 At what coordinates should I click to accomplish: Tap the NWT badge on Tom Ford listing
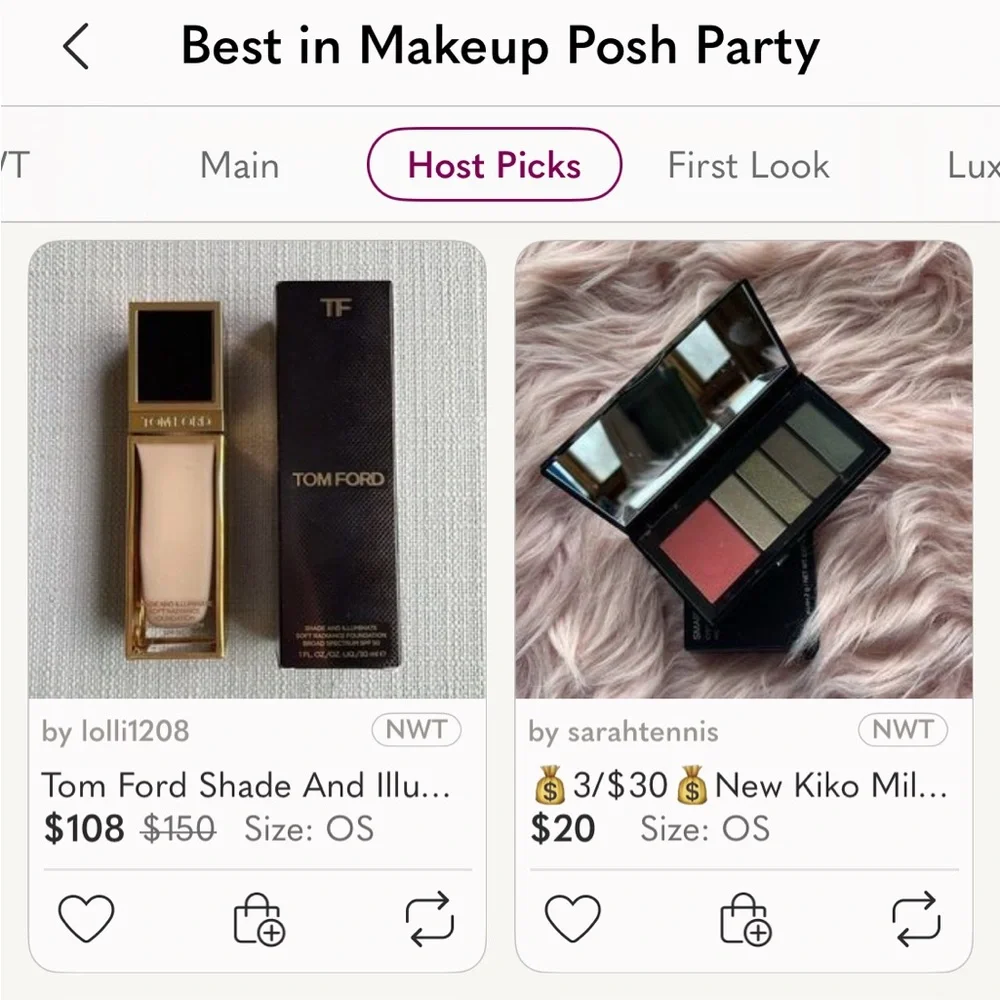click(x=416, y=729)
